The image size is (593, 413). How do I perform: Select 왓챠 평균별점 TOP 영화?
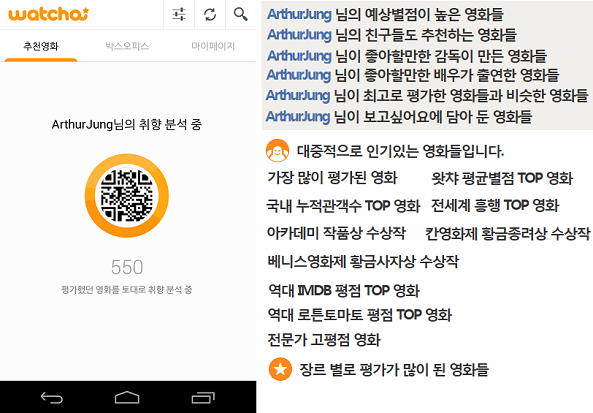[x=502, y=178]
